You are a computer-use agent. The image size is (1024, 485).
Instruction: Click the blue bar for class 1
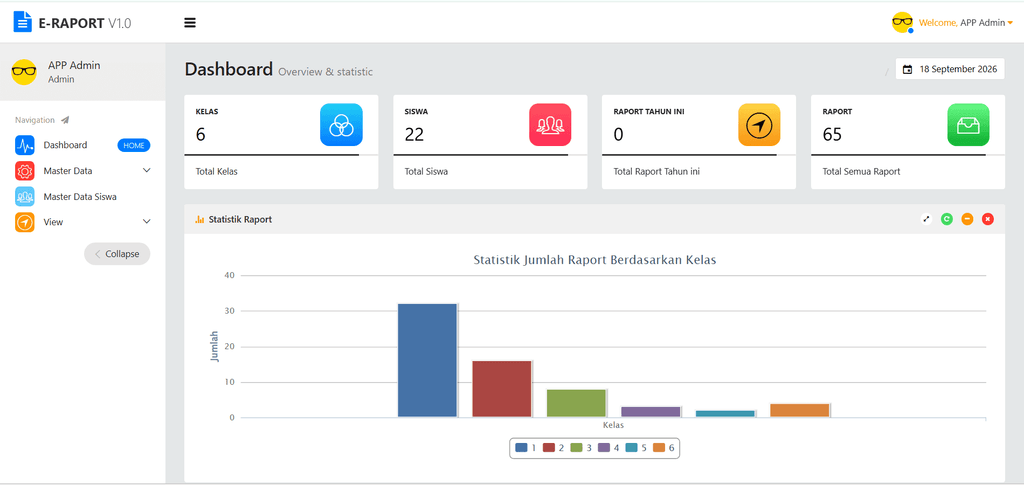[428, 360]
